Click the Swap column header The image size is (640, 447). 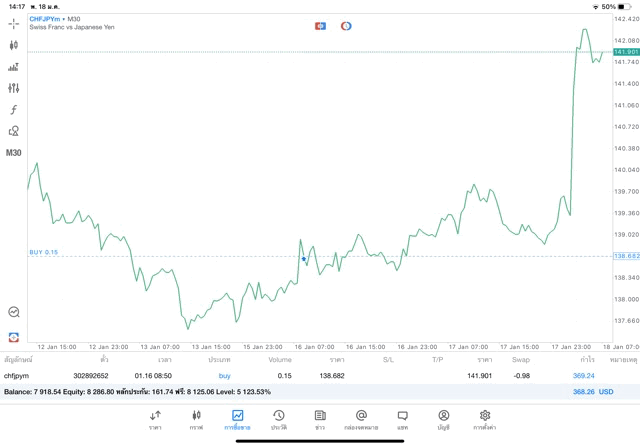[521, 360]
